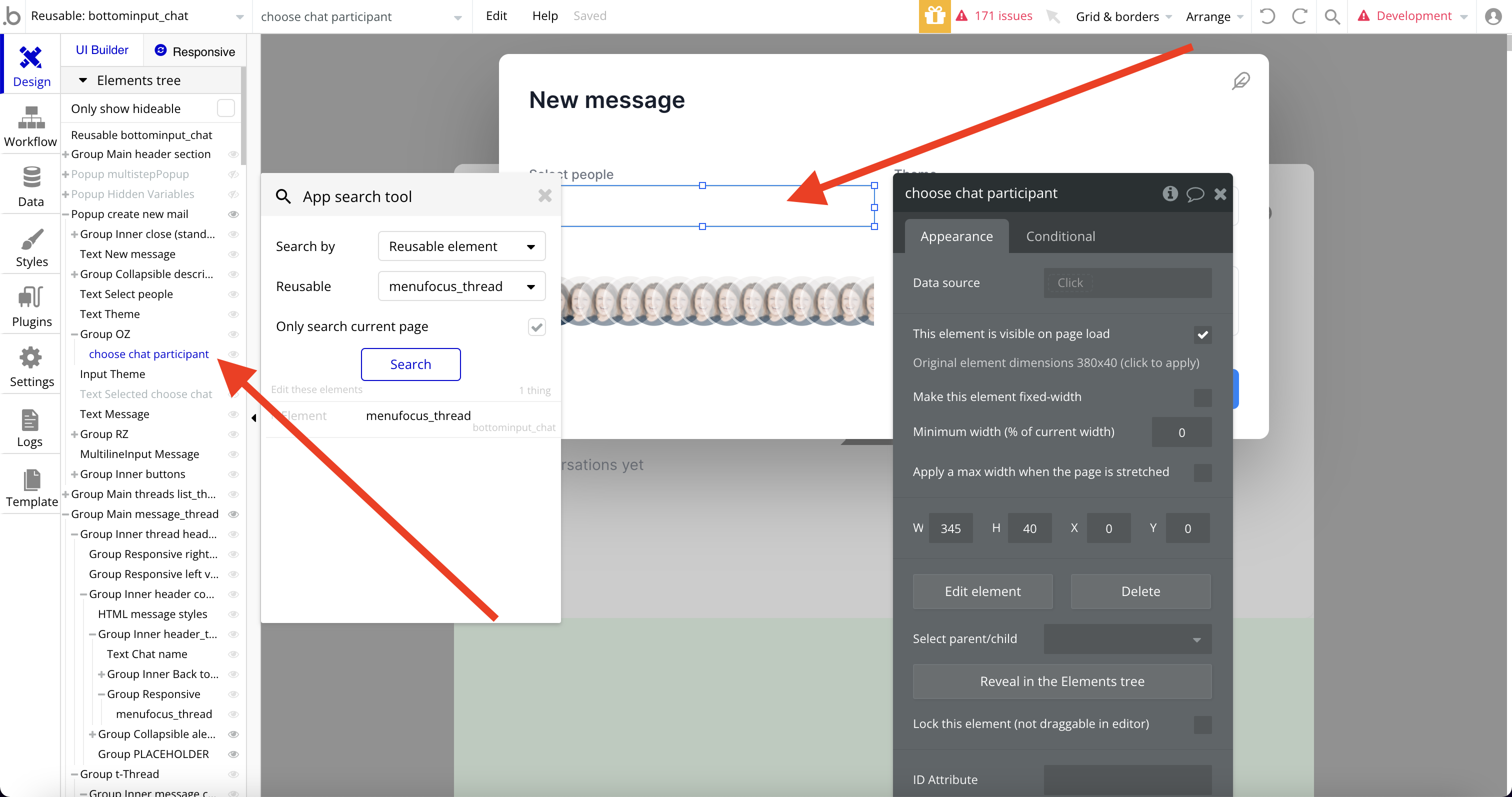The height and width of the screenshot is (797, 1512).
Task: Switch to the Conditional tab
Action: click(1060, 236)
